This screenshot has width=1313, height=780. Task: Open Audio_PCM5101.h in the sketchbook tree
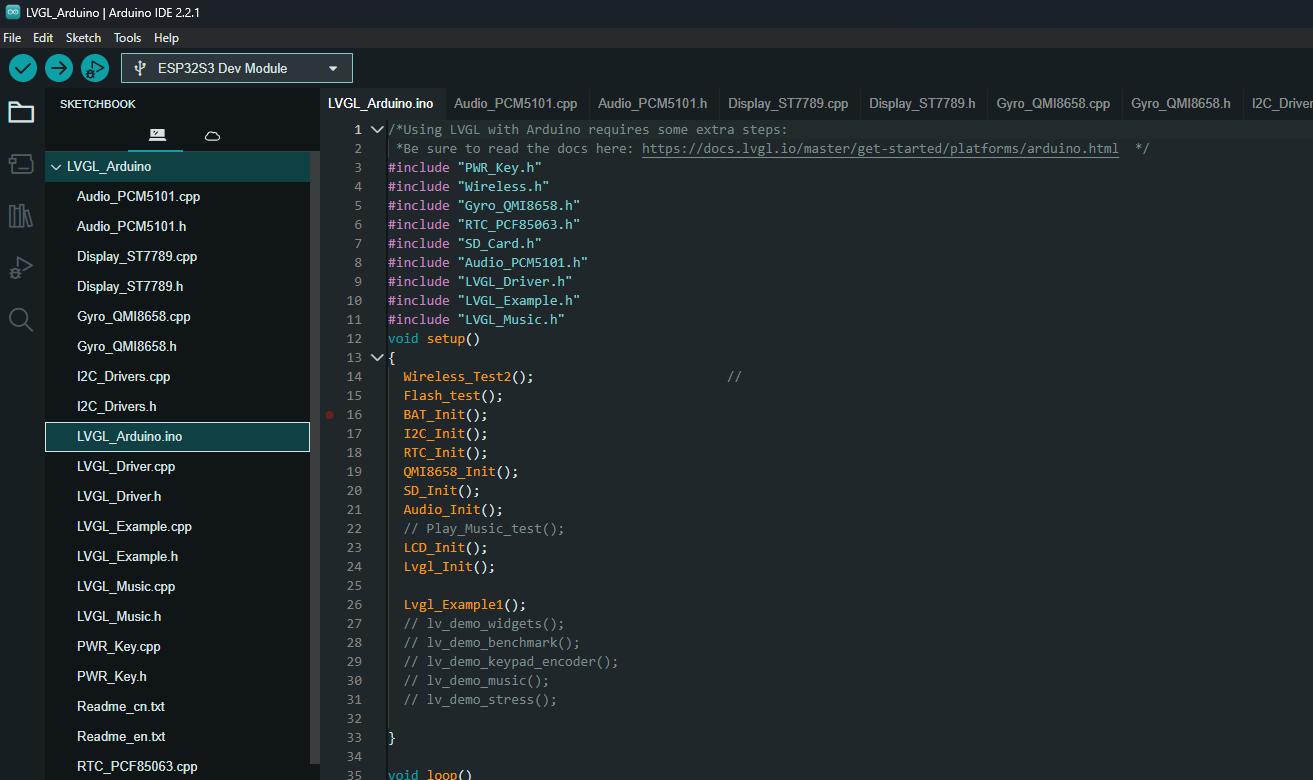[177, 227]
